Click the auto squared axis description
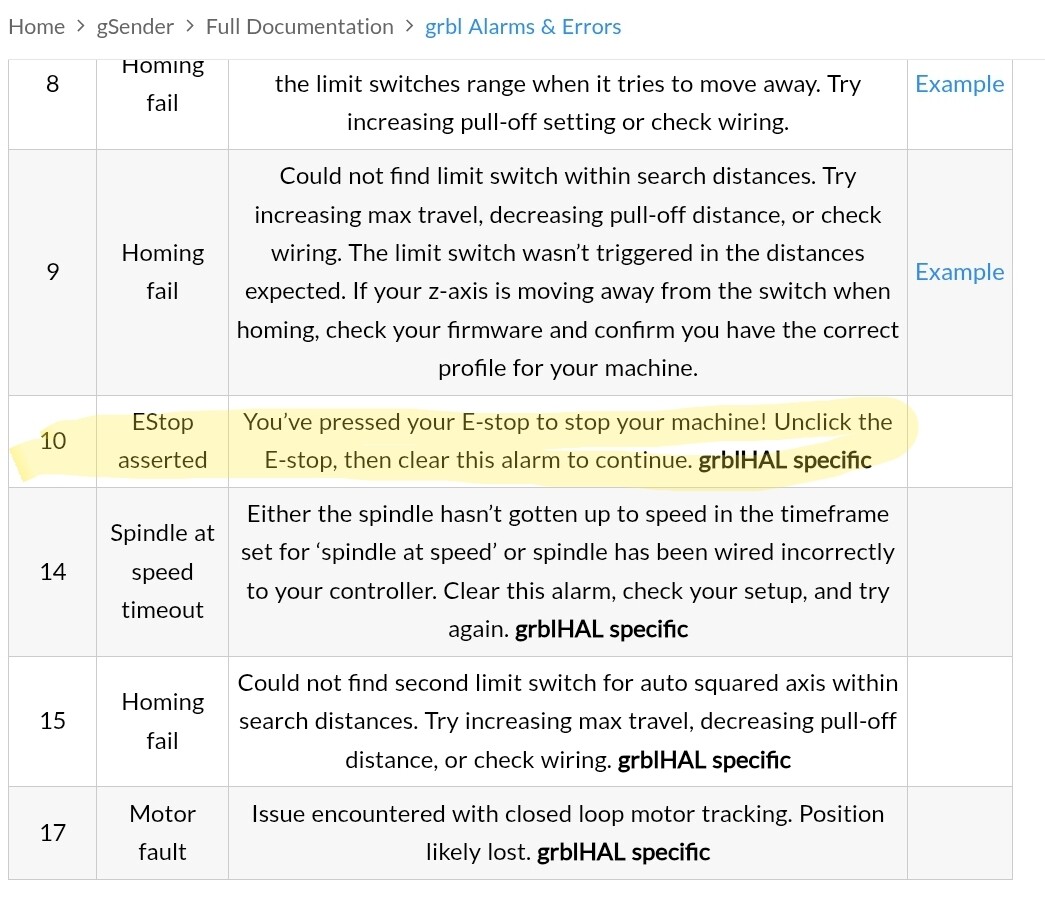Viewport: 1045px width, 901px height. point(567,721)
